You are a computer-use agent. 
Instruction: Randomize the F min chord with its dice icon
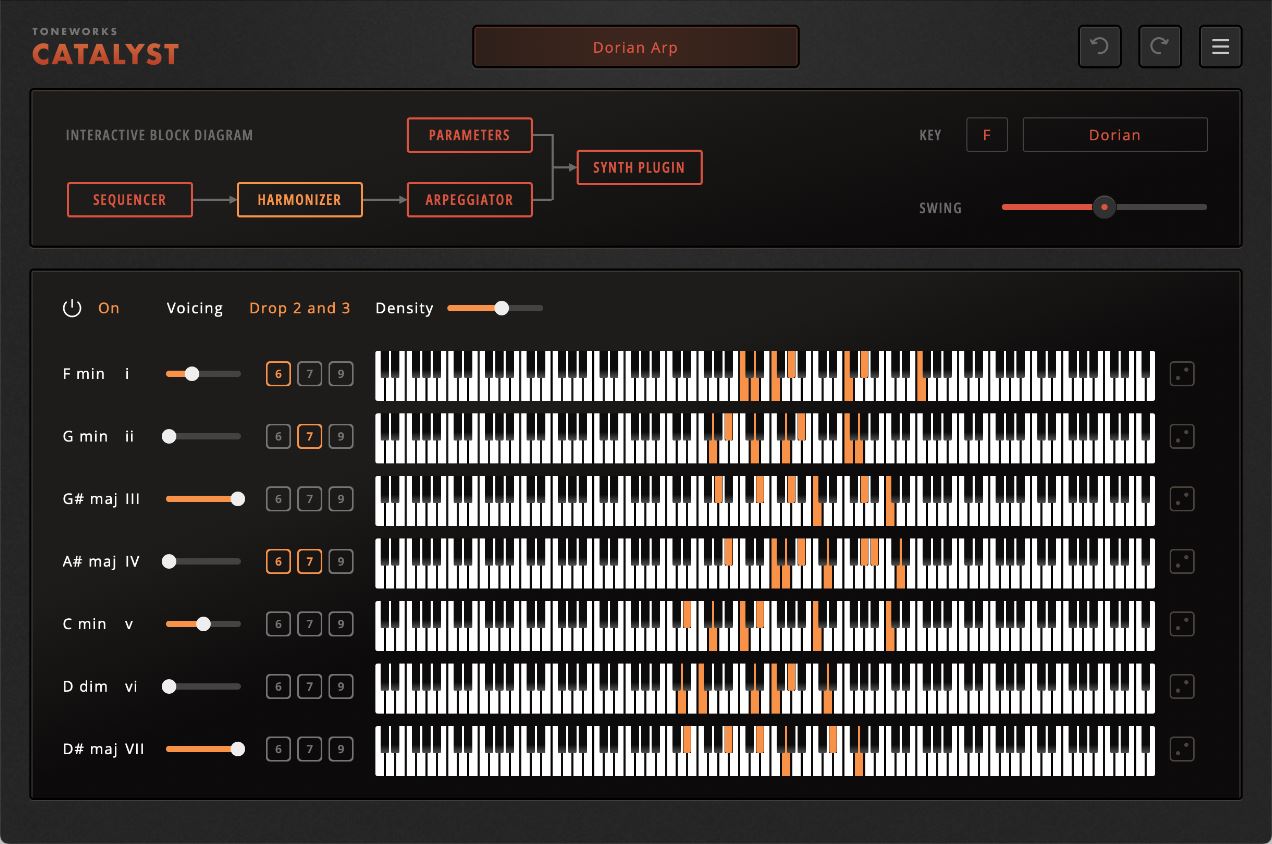(x=1182, y=374)
